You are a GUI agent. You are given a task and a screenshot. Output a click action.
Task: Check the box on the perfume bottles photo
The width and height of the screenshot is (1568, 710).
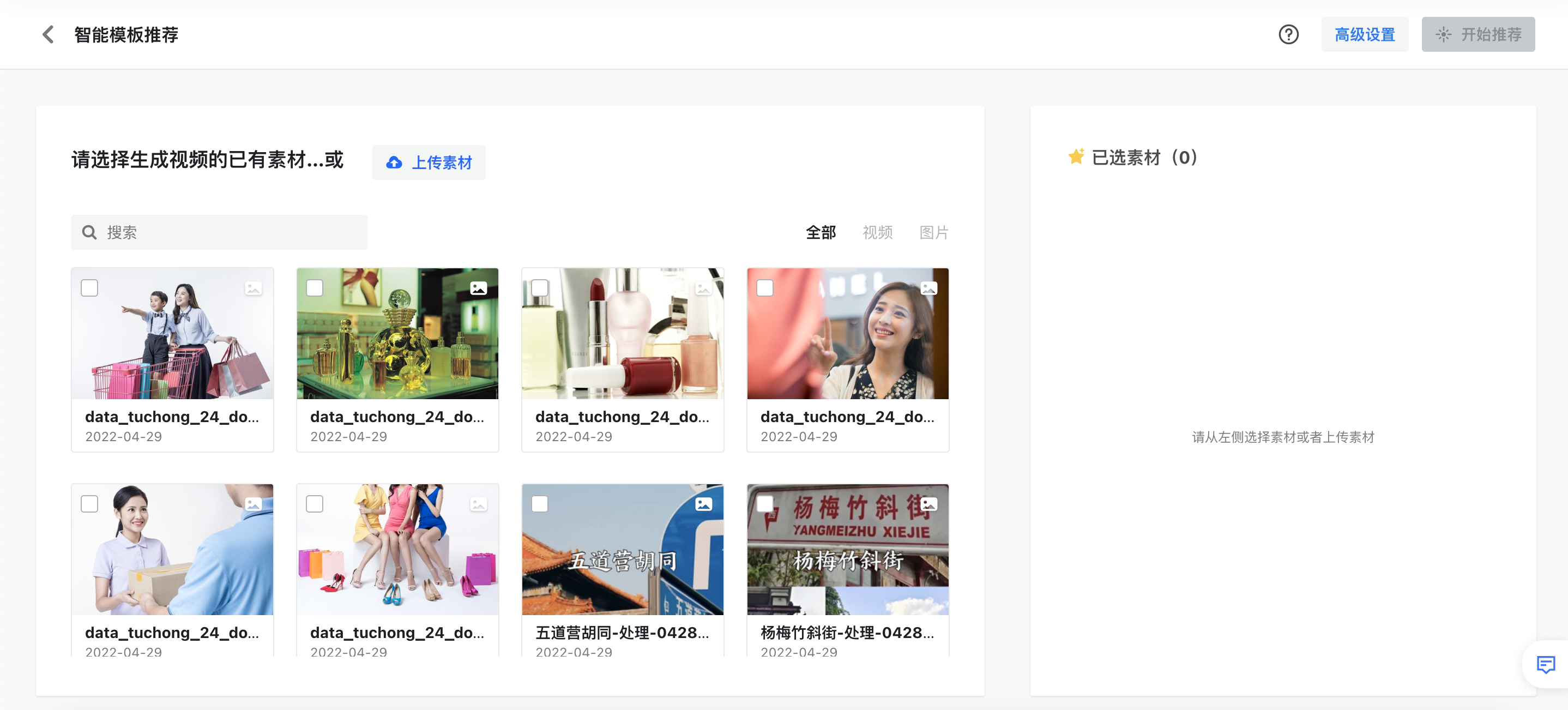click(x=315, y=288)
